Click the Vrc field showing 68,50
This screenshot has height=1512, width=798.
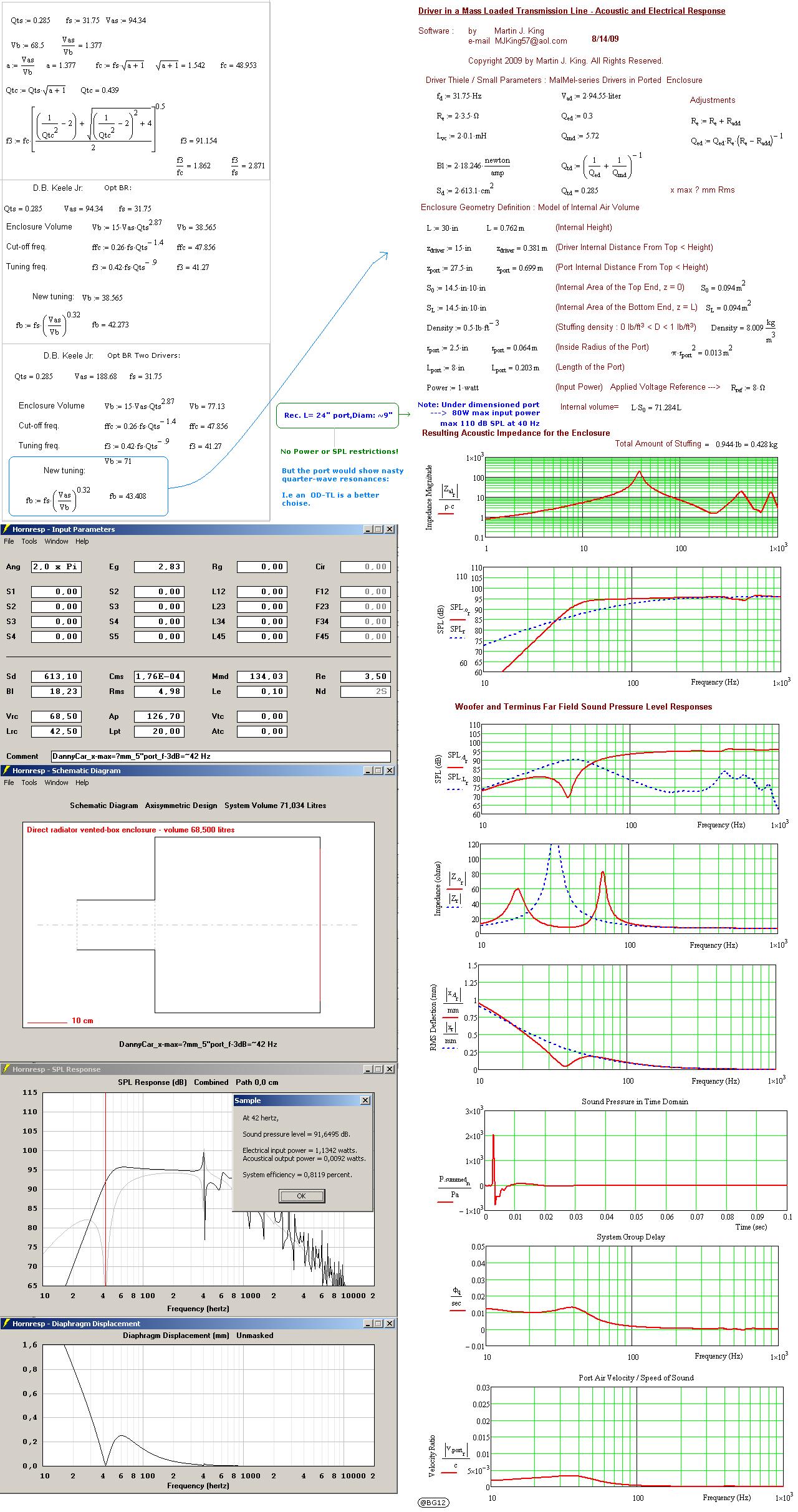coord(57,716)
